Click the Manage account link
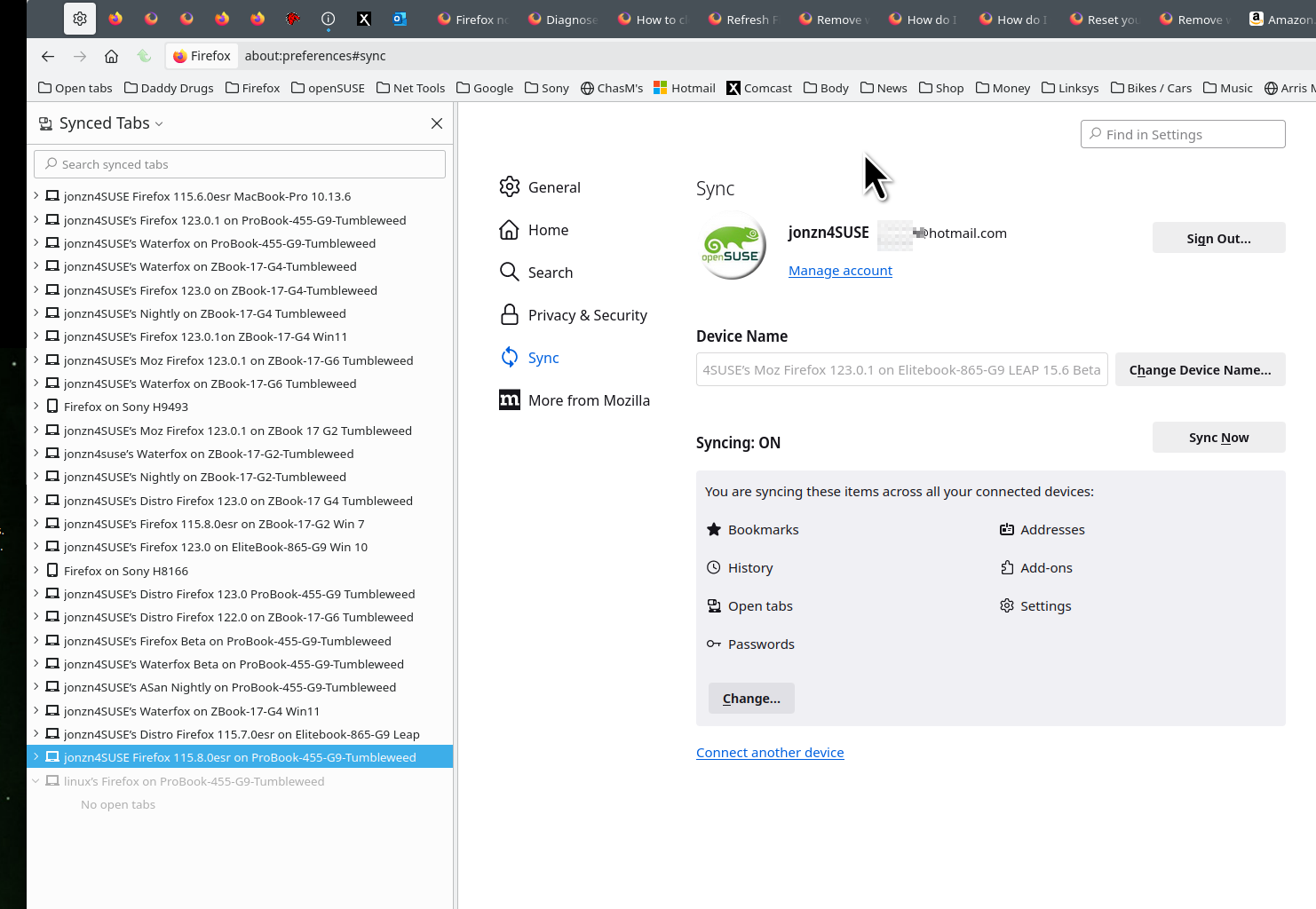 (x=840, y=271)
